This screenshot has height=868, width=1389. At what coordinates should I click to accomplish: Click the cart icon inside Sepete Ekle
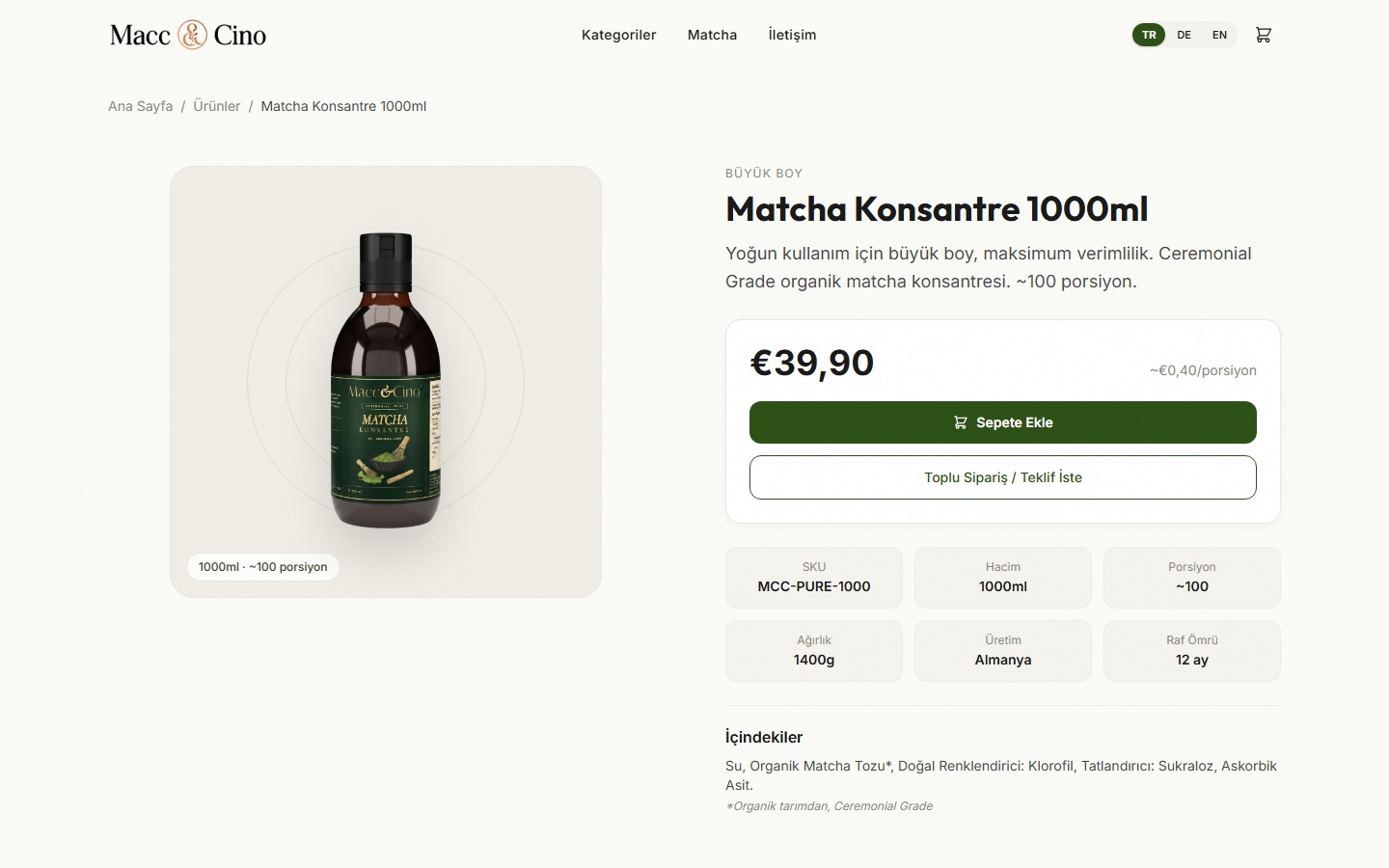(960, 422)
